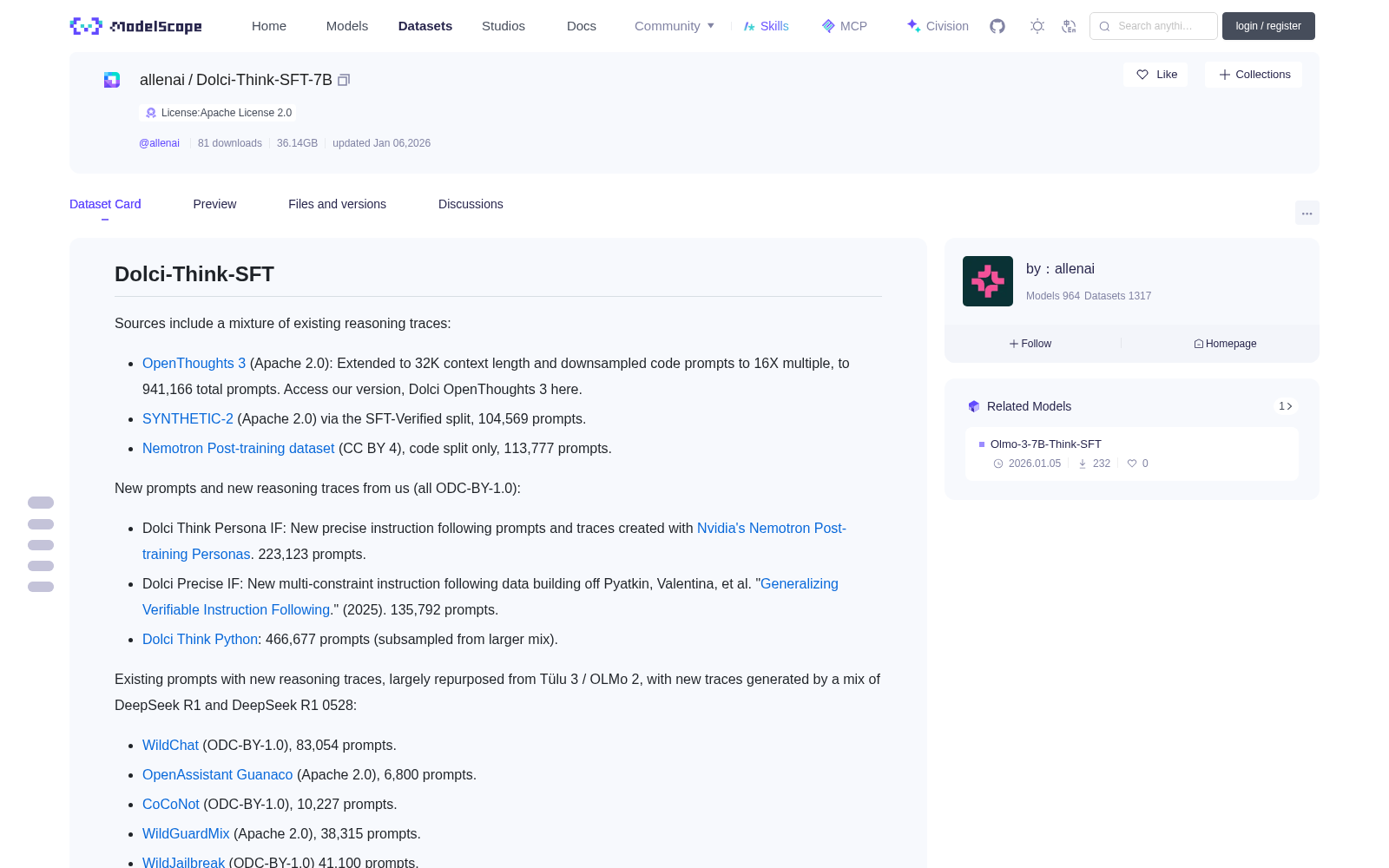Click model likes heart icon showing 0

1132,464
